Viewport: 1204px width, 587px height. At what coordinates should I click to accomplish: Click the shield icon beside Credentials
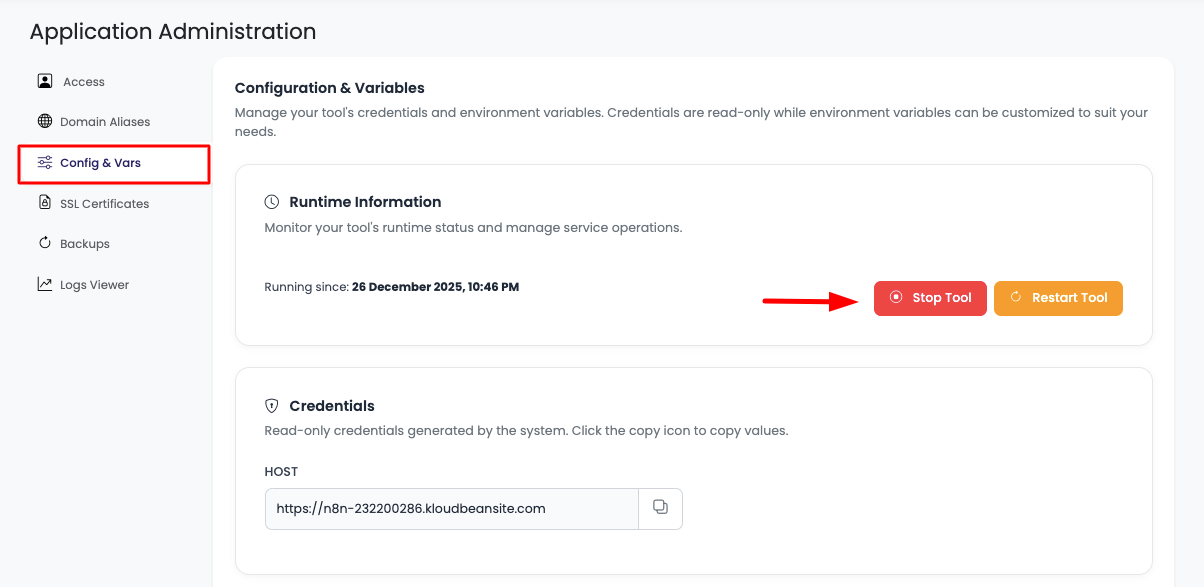(272, 406)
